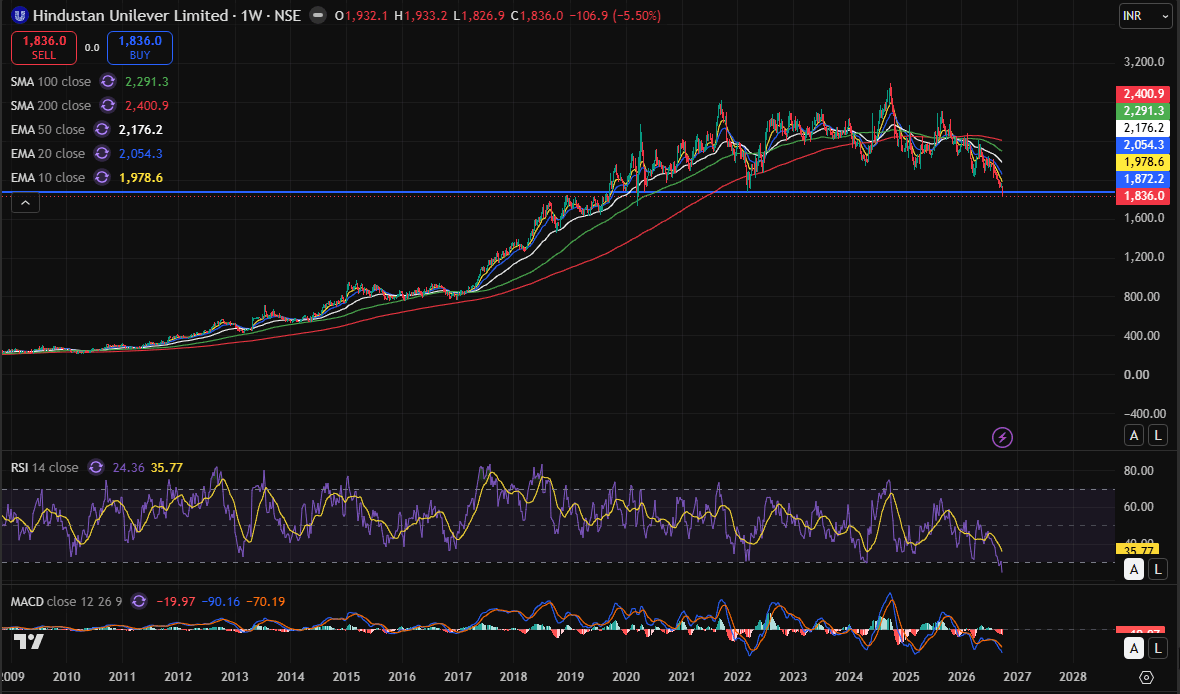Select the EMA 10 close legend

tap(47, 178)
